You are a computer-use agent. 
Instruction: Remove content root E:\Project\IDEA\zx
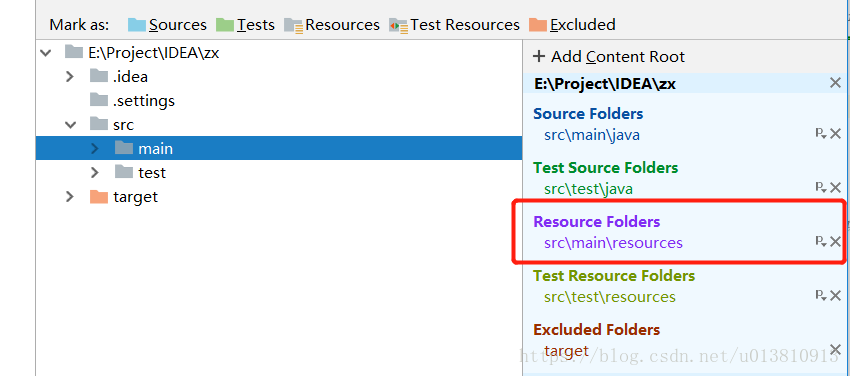(x=835, y=83)
